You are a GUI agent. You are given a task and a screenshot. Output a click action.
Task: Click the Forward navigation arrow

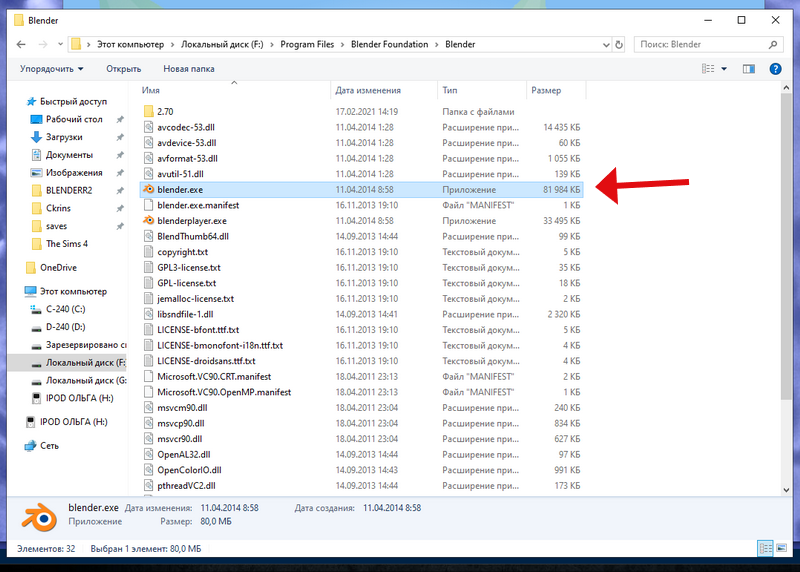coord(43,44)
